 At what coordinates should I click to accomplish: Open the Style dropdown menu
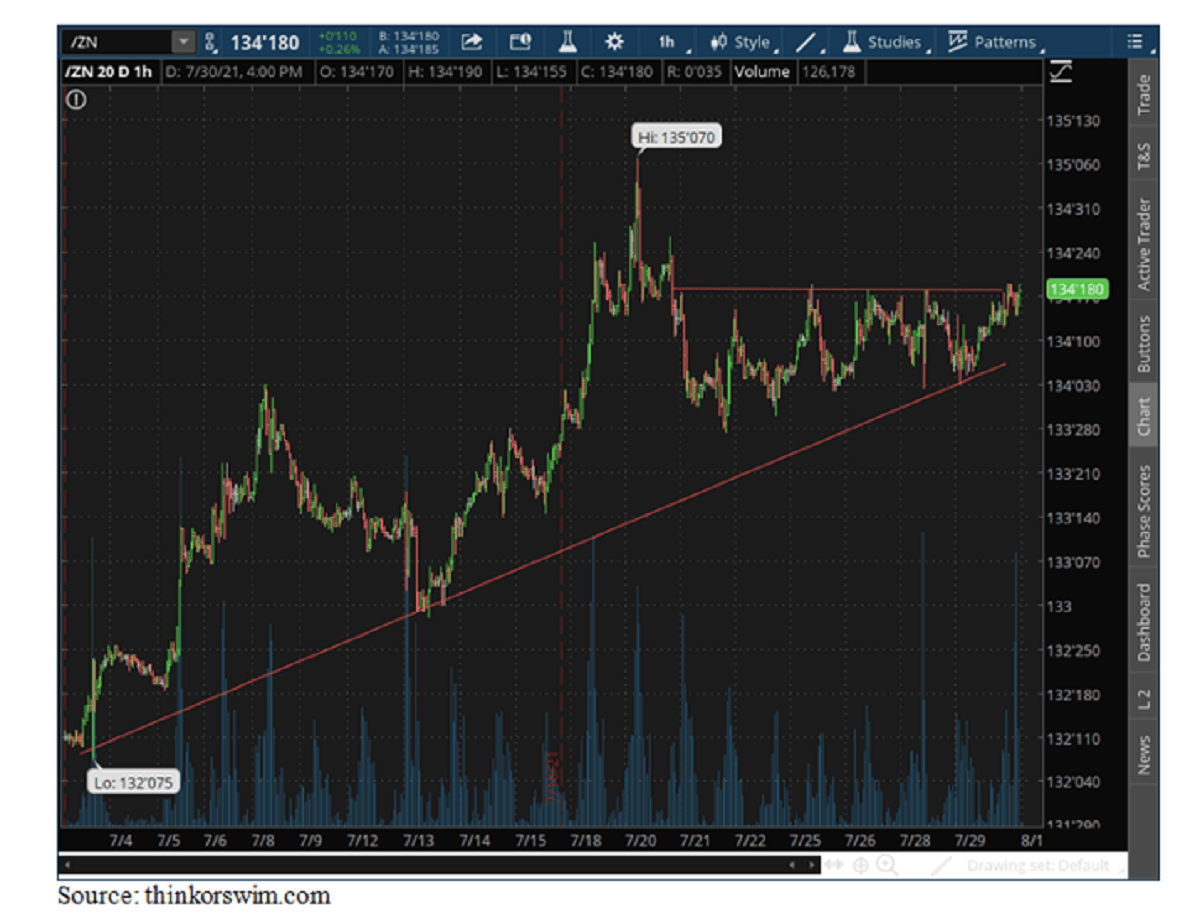tap(742, 42)
